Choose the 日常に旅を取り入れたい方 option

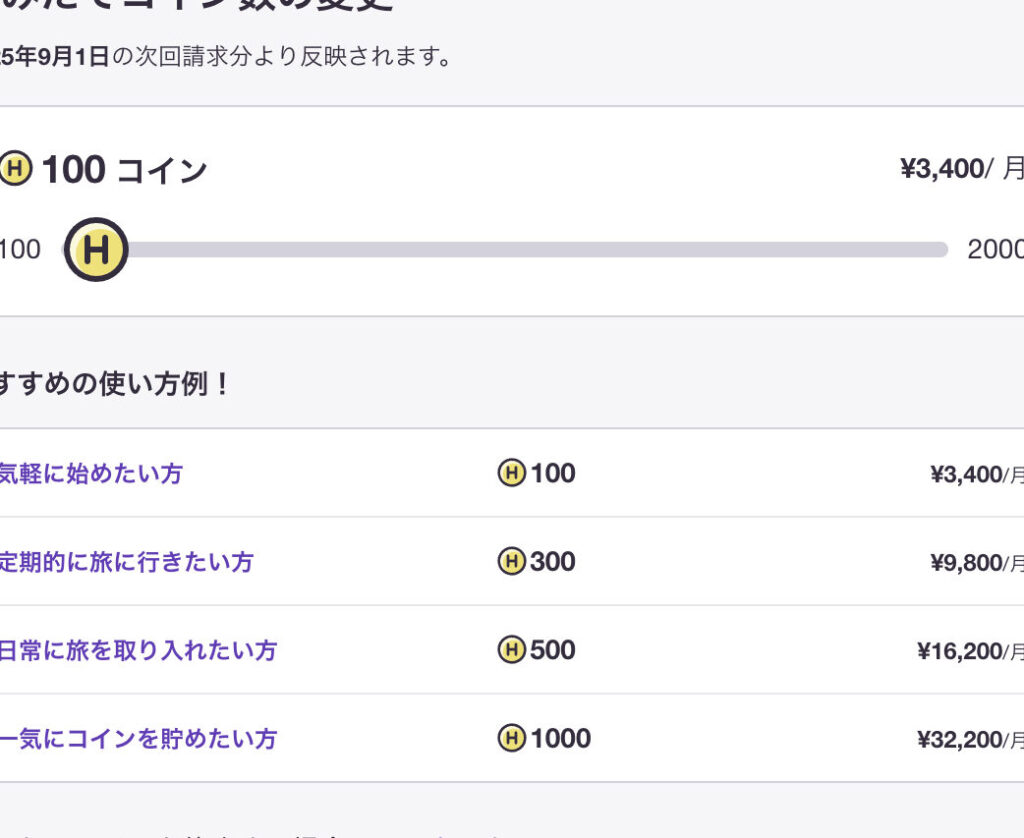[x=137, y=650]
